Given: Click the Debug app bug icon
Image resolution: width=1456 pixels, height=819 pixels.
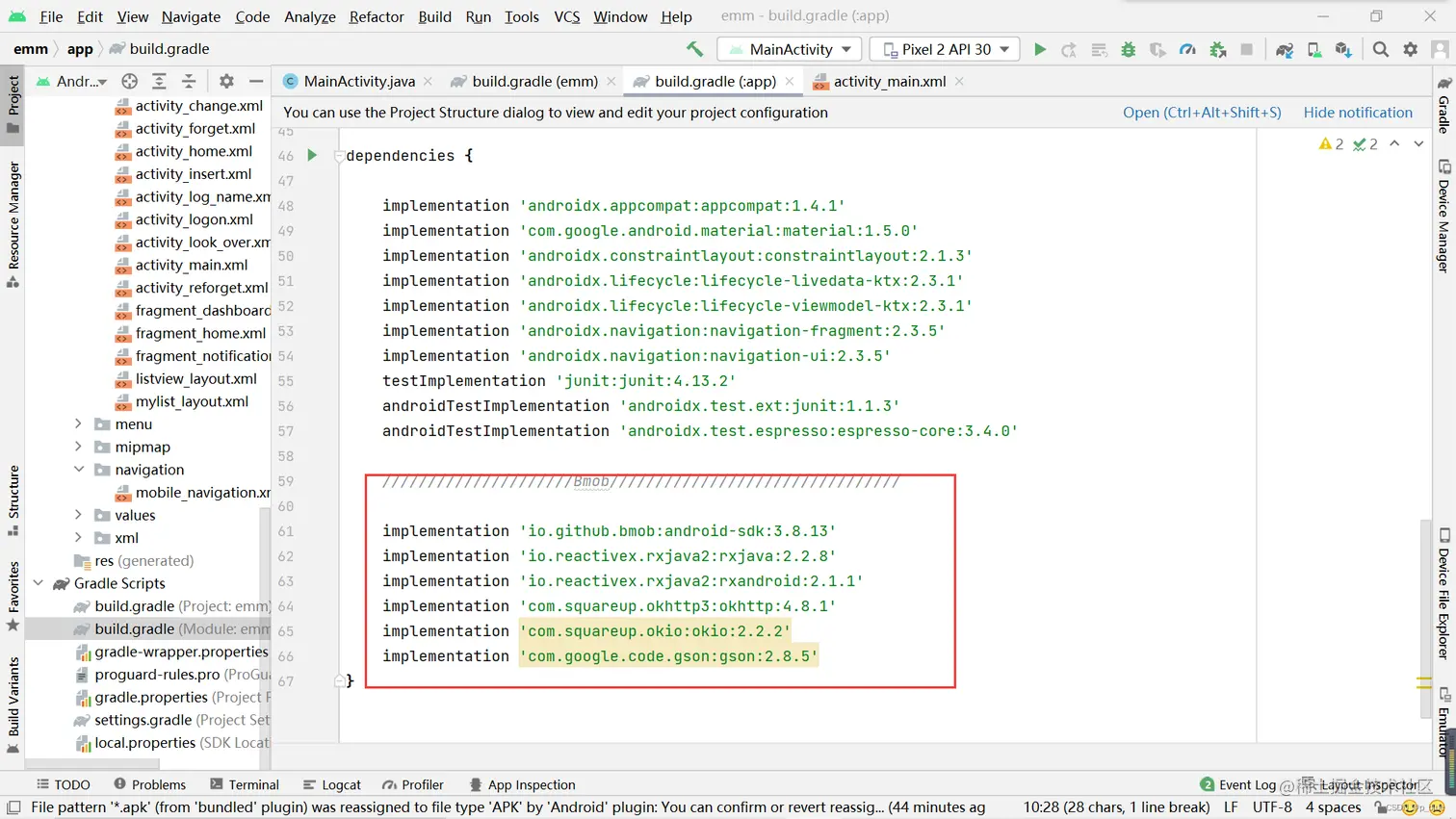Looking at the screenshot, I should (x=1129, y=49).
